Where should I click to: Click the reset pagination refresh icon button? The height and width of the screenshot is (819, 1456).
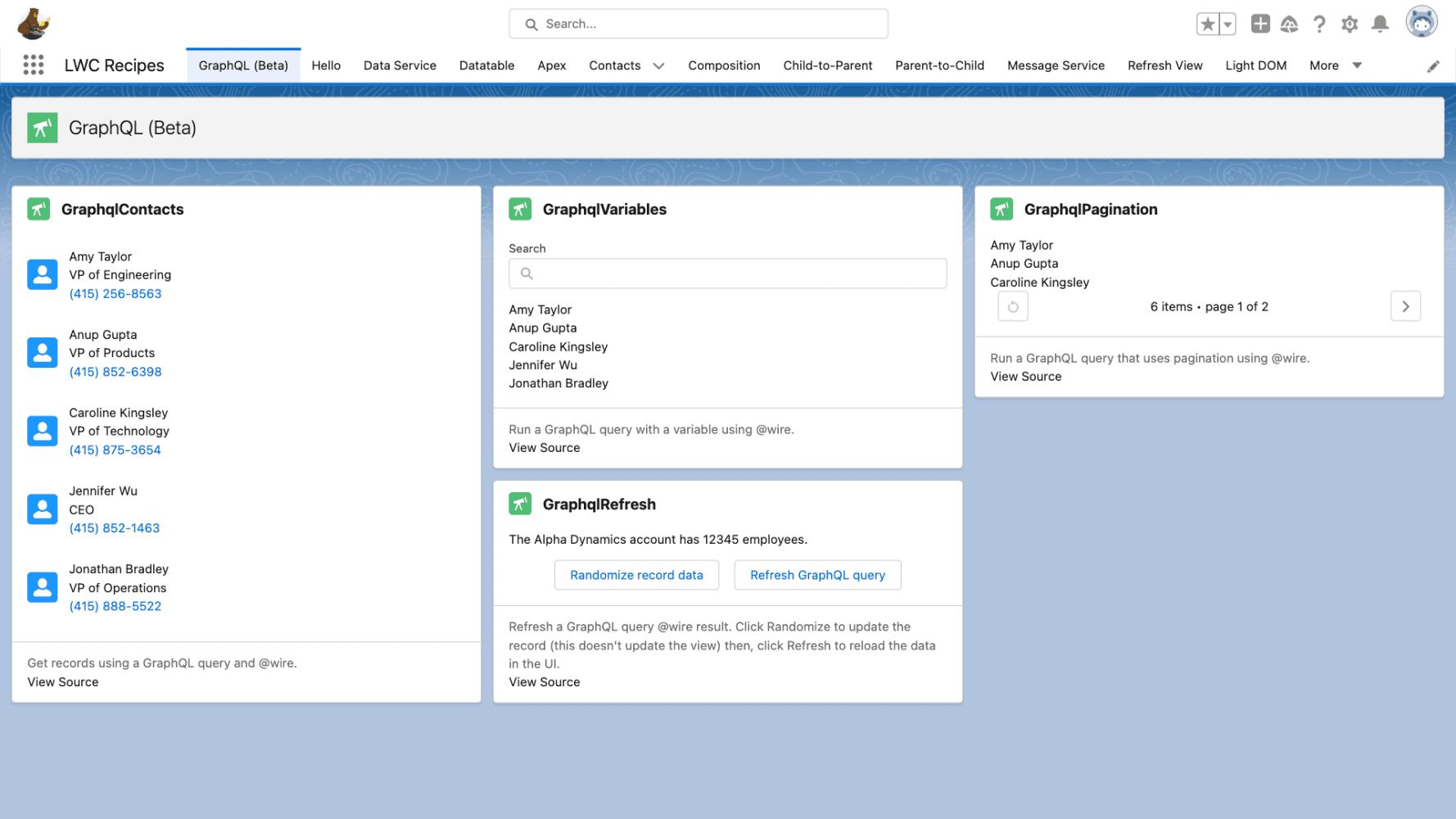1013,306
